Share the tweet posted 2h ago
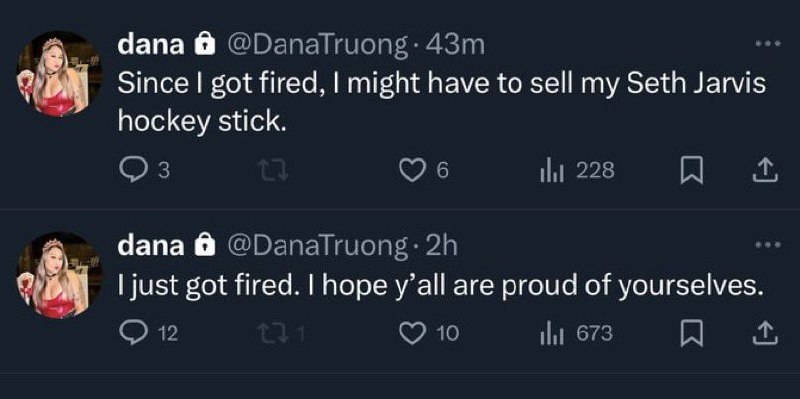The width and height of the screenshot is (800, 399). pyautogui.click(x=765, y=333)
